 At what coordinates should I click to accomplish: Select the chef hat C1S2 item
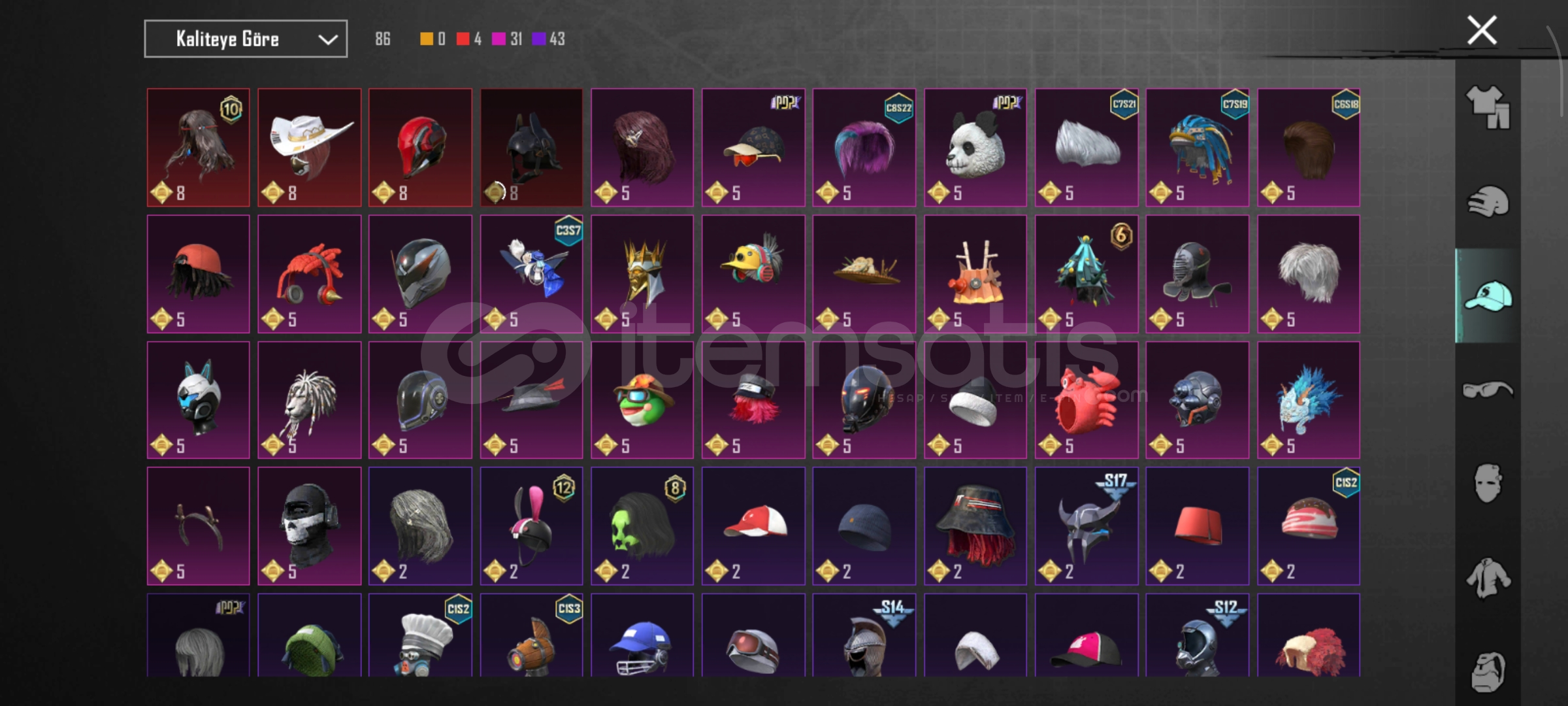click(420, 635)
